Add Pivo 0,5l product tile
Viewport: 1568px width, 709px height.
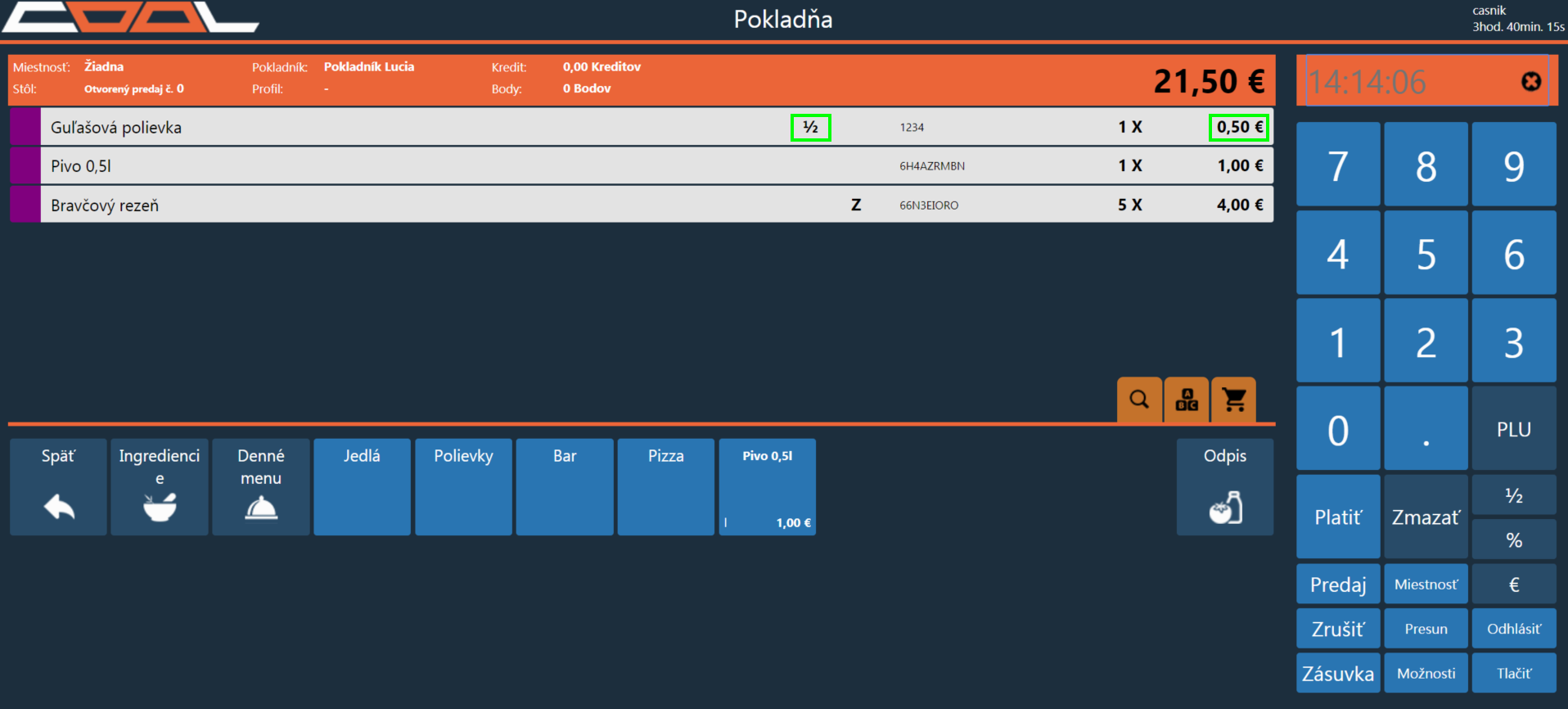coord(767,487)
